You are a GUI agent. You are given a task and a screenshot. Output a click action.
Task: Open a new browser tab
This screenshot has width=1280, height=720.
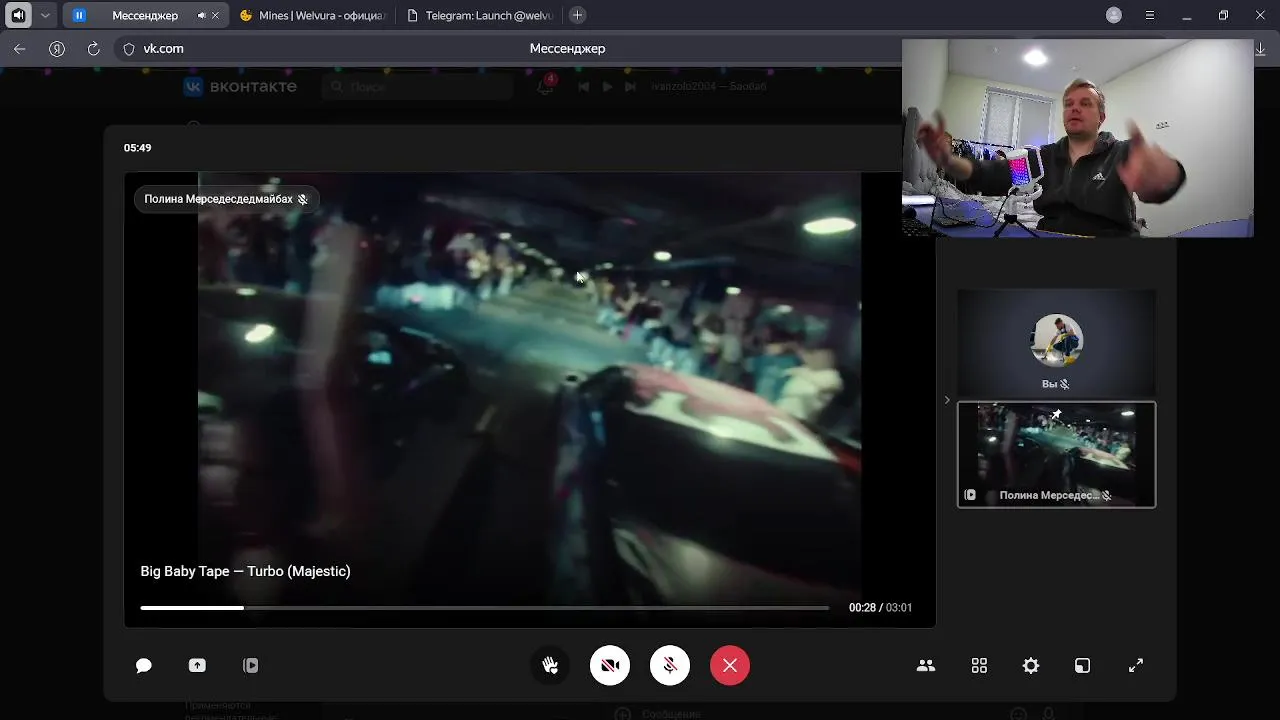[577, 15]
